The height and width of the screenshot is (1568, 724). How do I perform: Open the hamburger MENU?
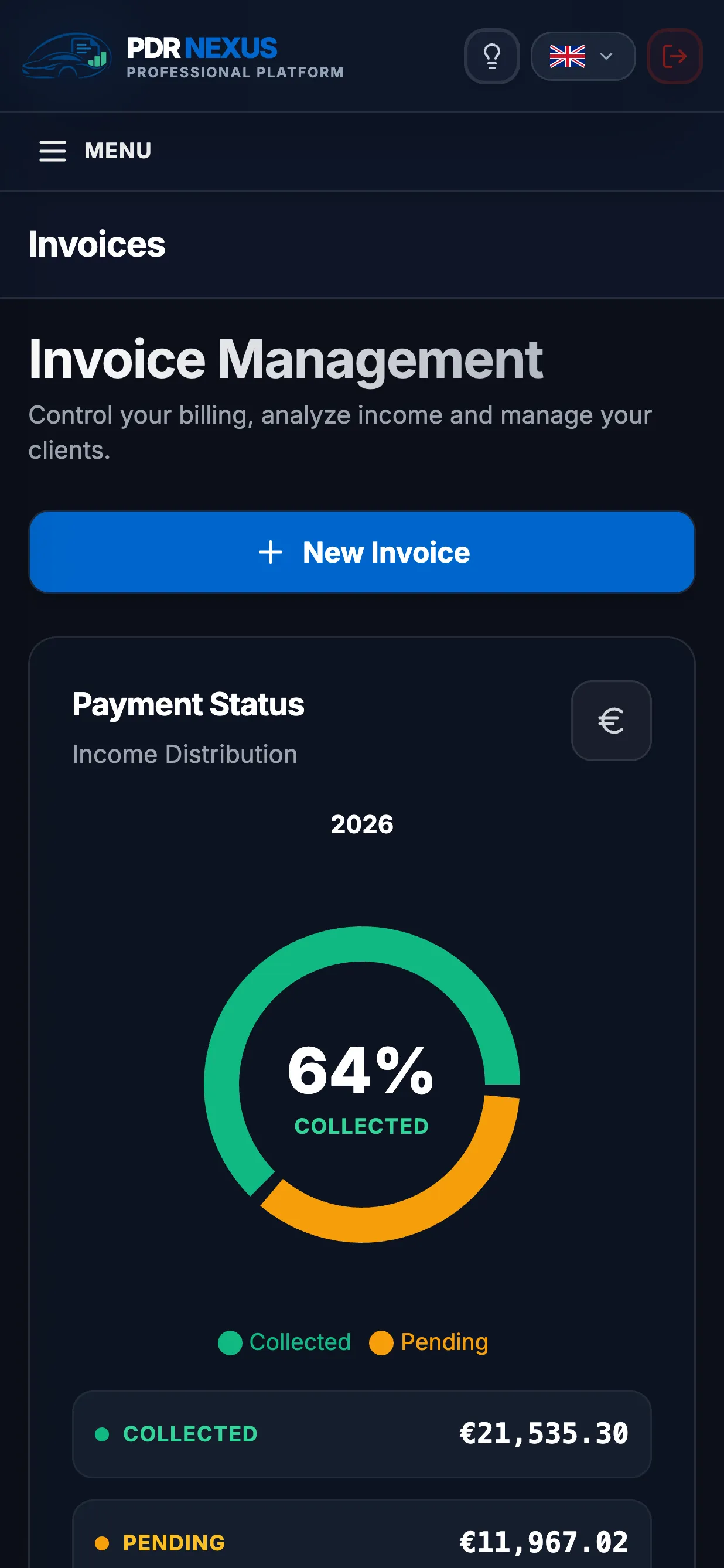[95, 151]
